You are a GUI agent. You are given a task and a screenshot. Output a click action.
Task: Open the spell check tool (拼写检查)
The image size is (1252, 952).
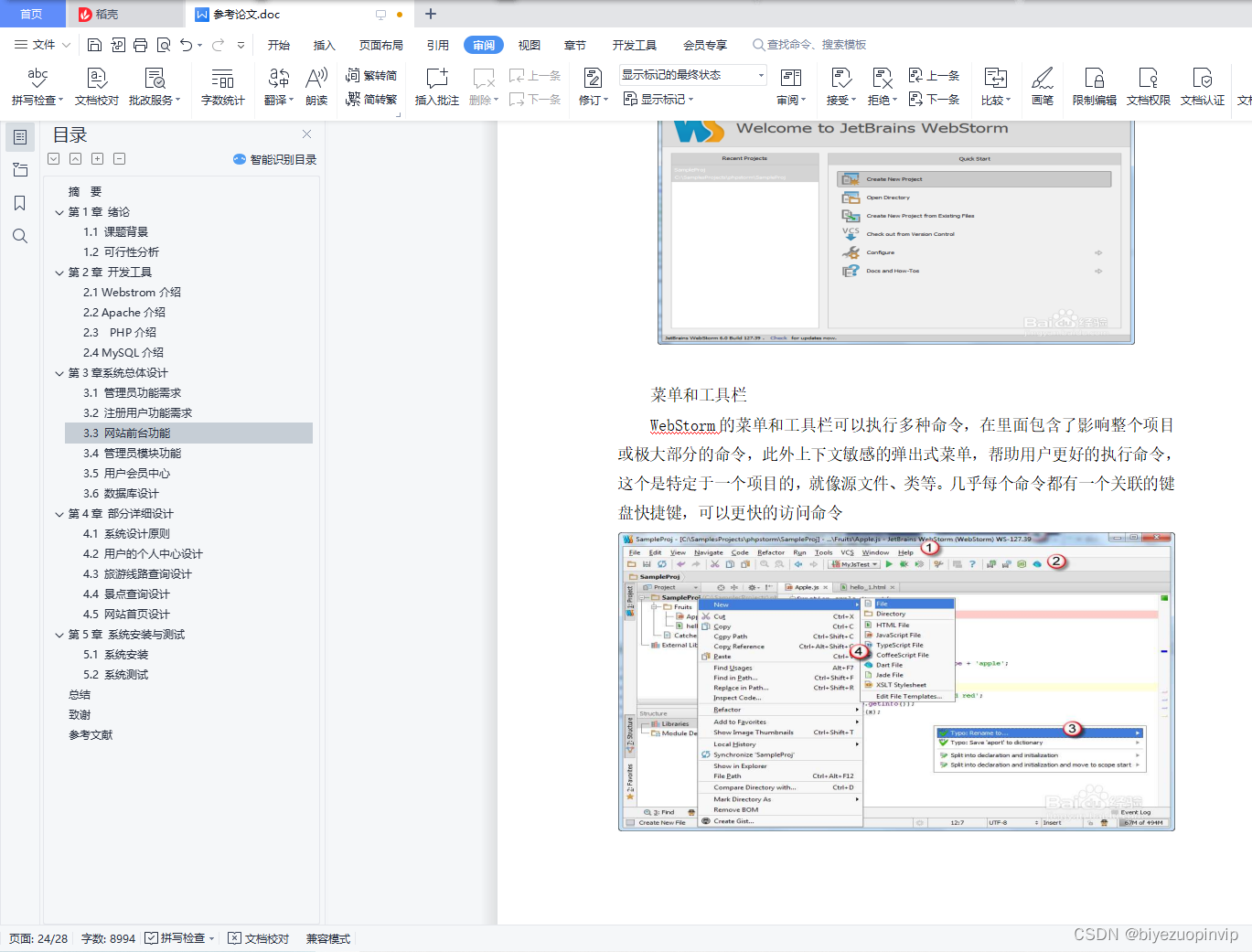click(37, 87)
